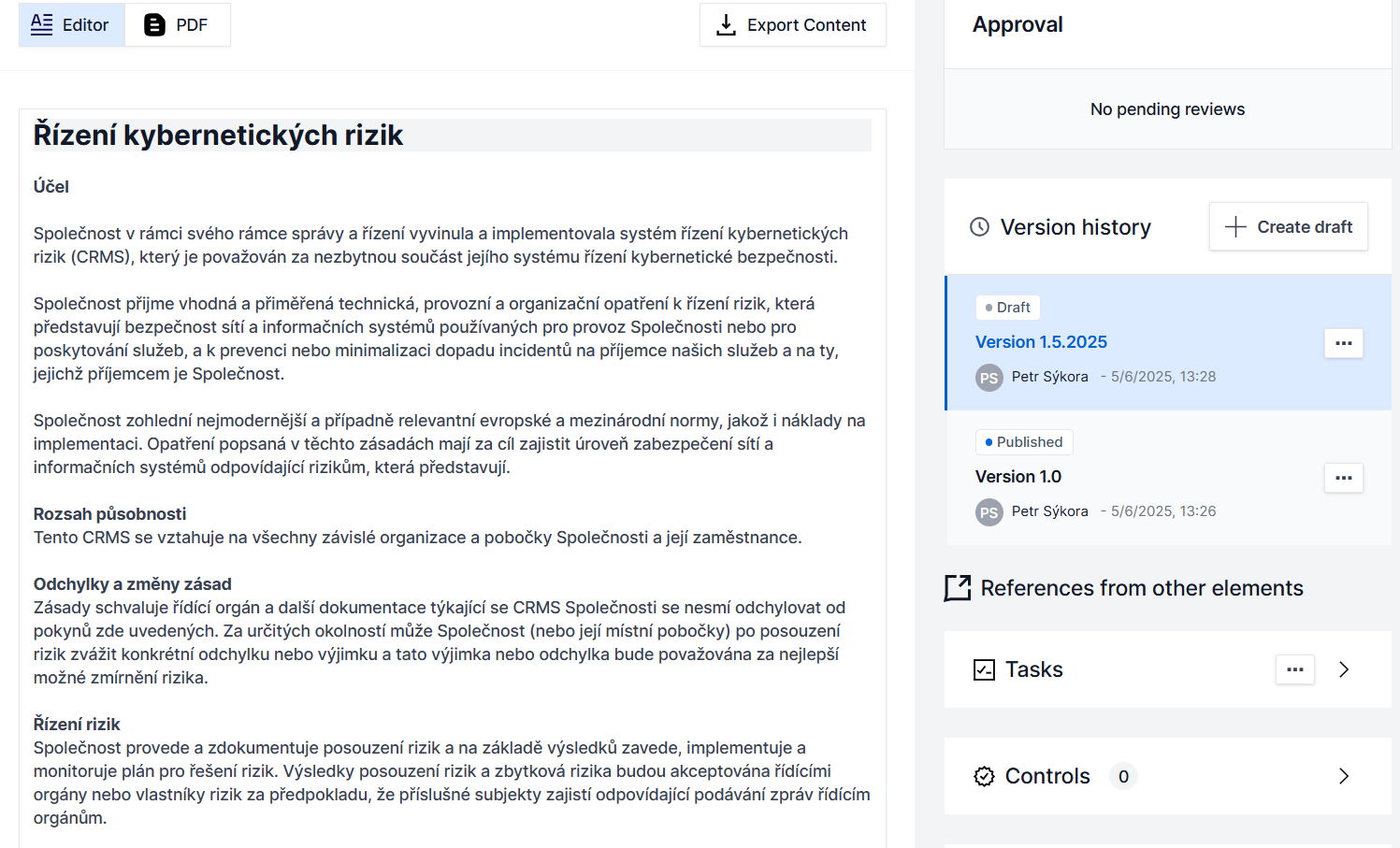Click the Controls section label
Image resolution: width=1400 pixels, height=848 pixels.
click(1047, 776)
